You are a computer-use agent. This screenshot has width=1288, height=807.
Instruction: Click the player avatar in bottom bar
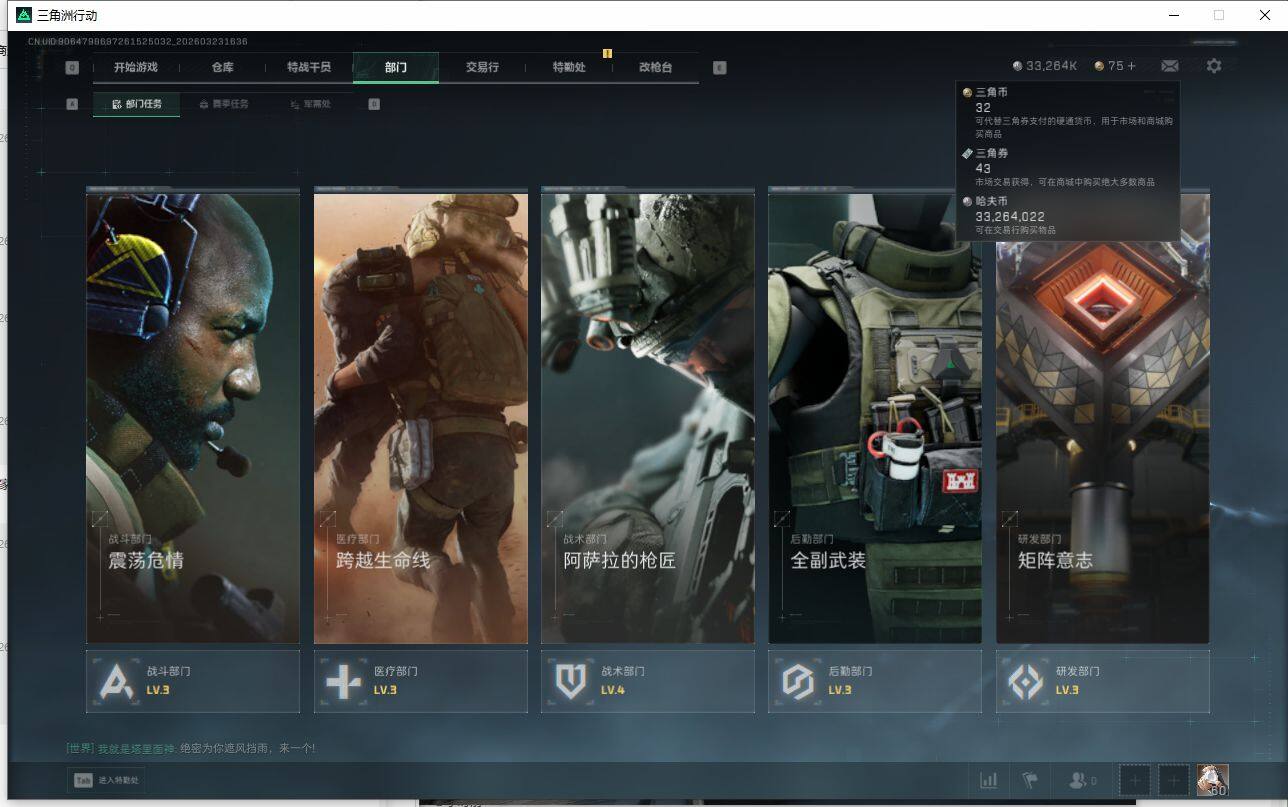1212,780
